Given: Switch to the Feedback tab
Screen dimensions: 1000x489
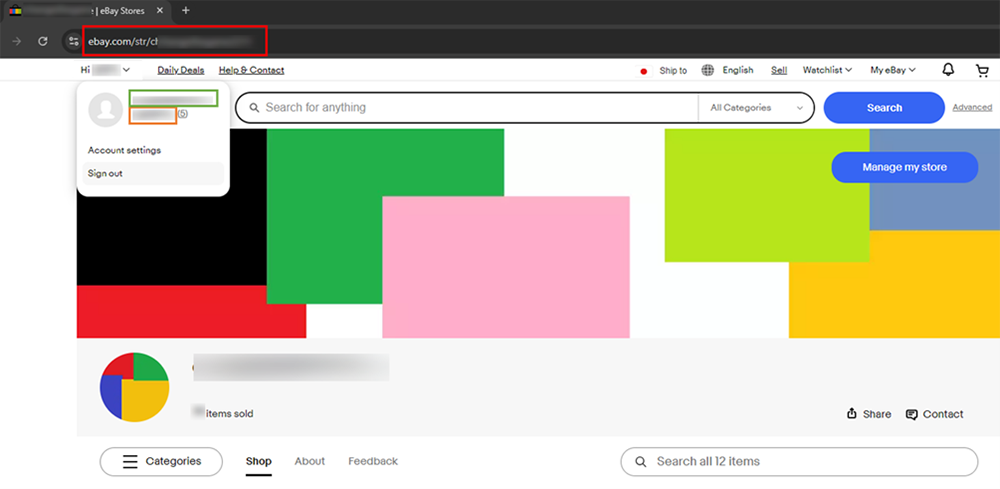Looking at the screenshot, I should coord(372,461).
